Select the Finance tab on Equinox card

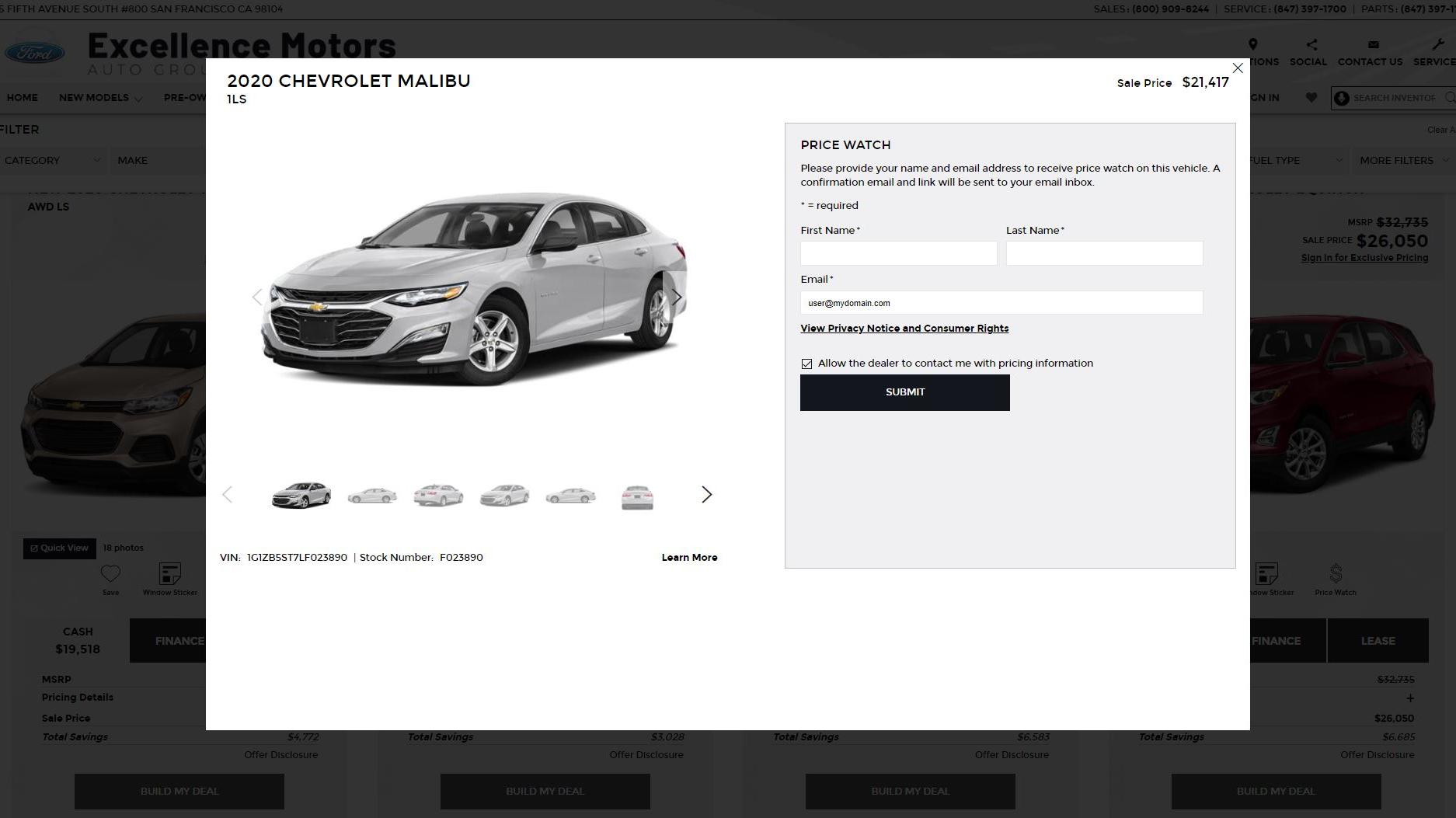(x=1287, y=641)
